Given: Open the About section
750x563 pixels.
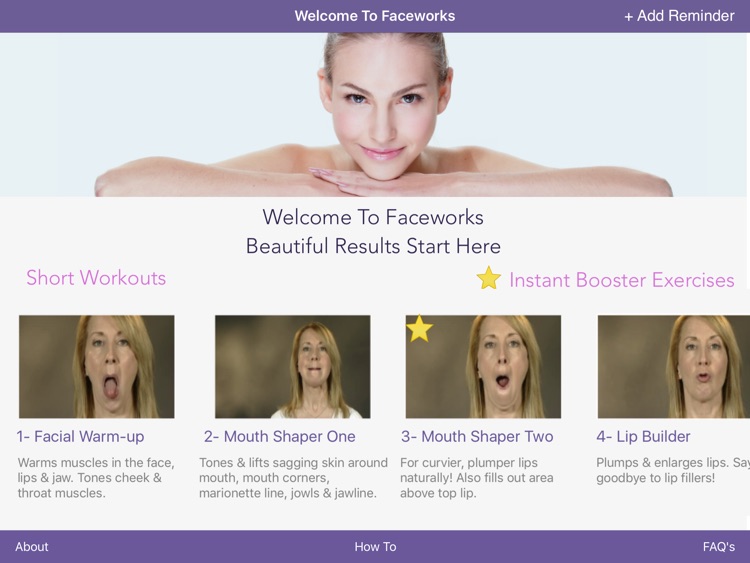Looking at the screenshot, I should pyautogui.click(x=32, y=547).
